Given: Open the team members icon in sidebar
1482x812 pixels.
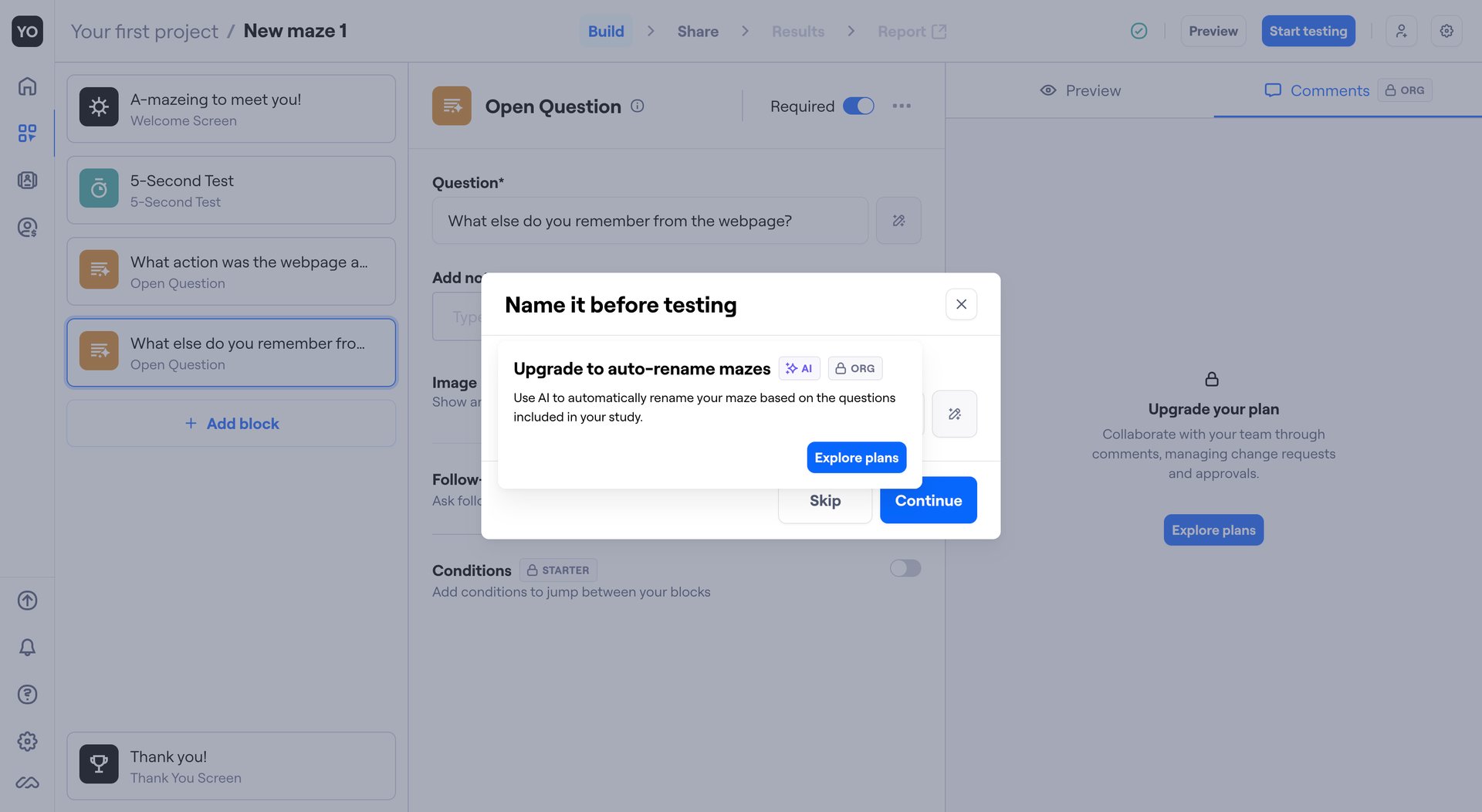Looking at the screenshot, I should (x=27, y=180).
